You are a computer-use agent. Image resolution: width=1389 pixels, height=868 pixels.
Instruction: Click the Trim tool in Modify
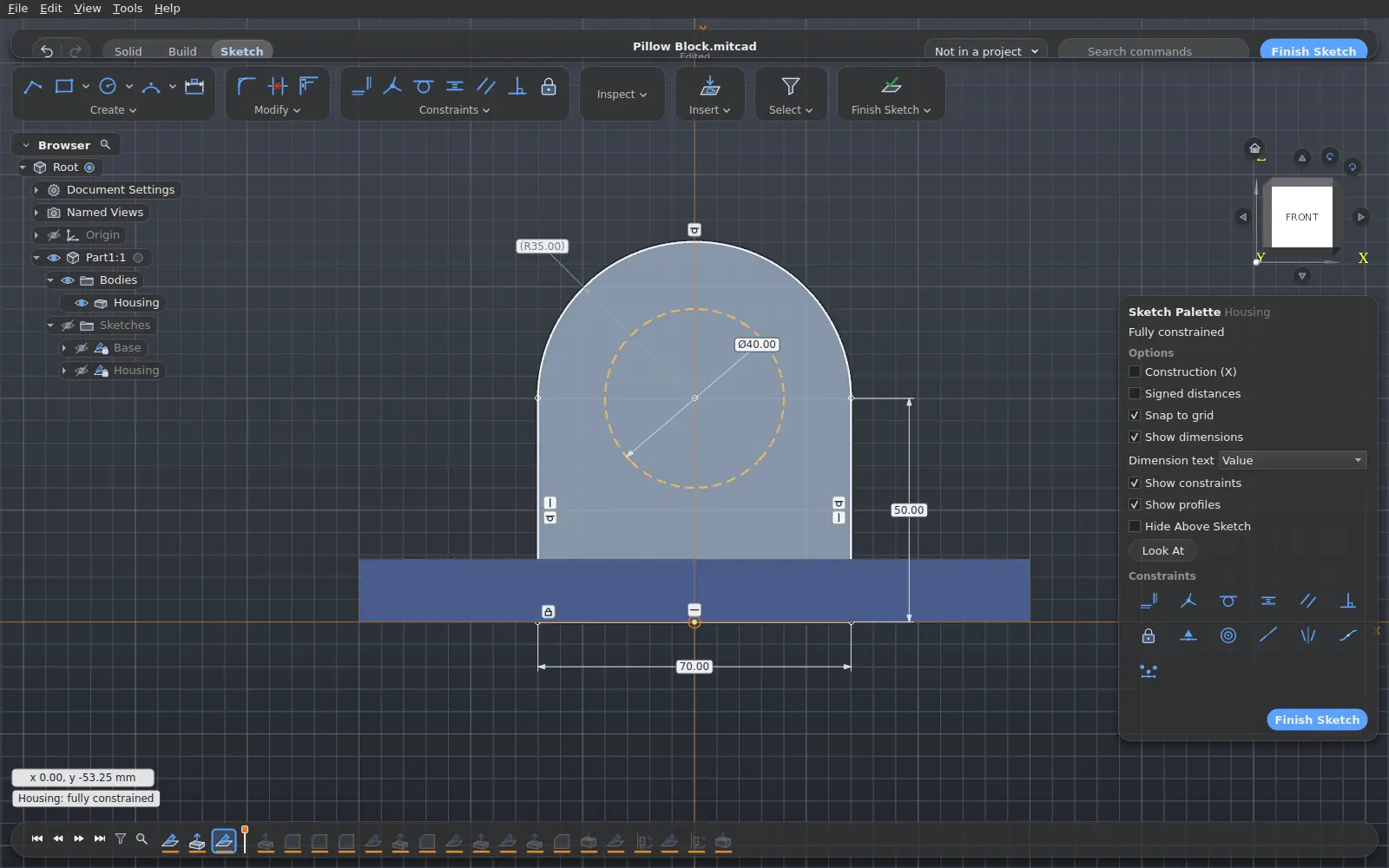tap(278, 86)
